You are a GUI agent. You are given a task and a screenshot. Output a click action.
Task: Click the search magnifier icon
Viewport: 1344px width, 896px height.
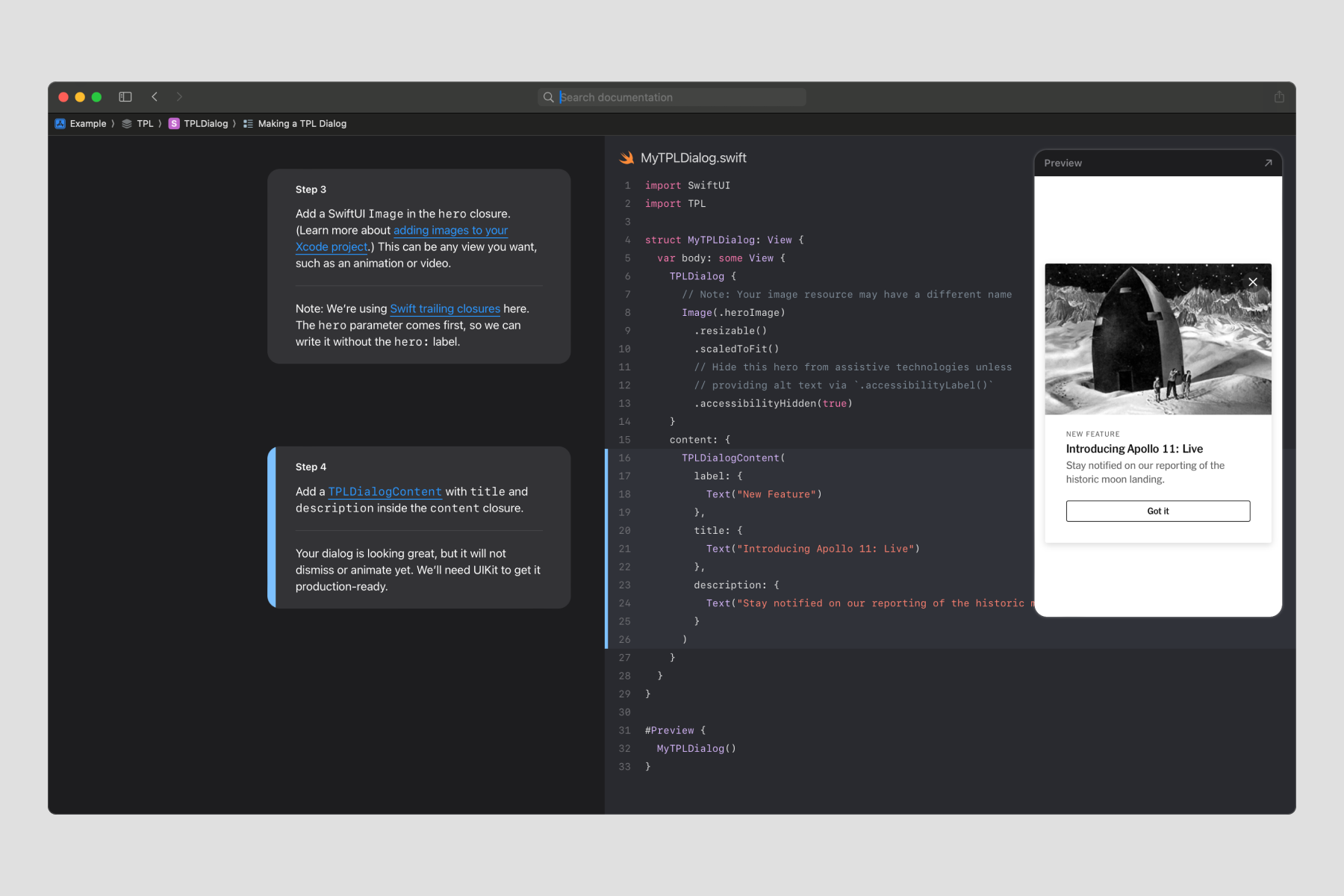pos(548,97)
